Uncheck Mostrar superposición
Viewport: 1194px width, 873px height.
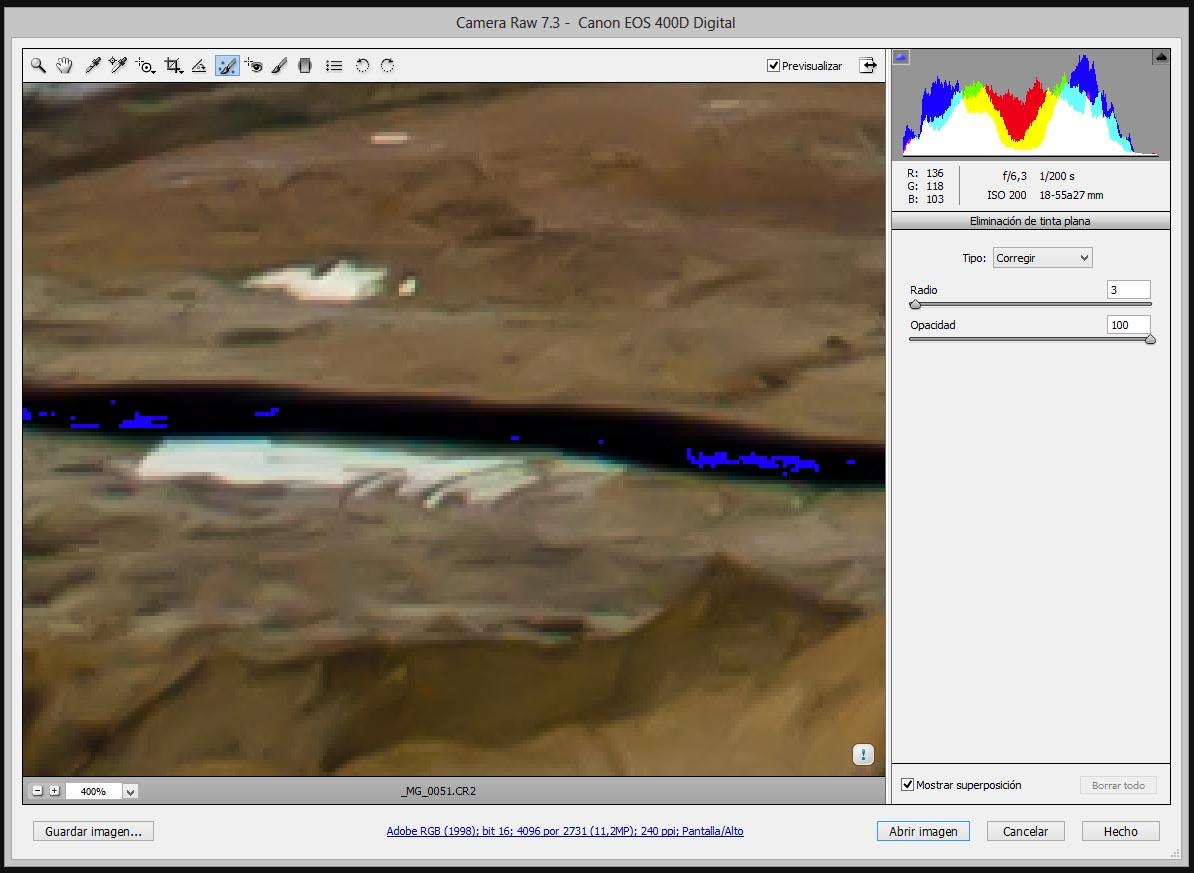(908, 785)
